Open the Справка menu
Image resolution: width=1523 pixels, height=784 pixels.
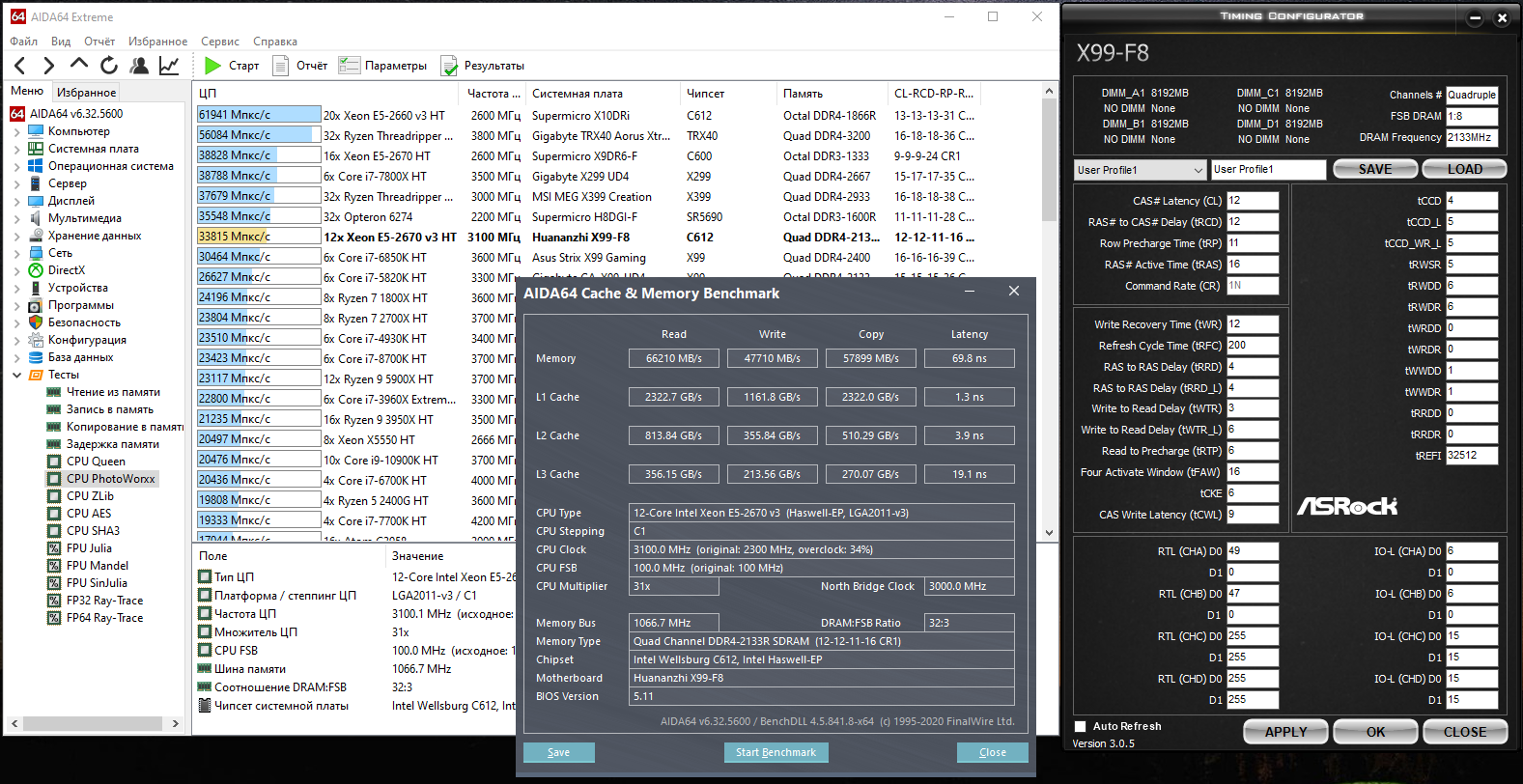point(275,42)
